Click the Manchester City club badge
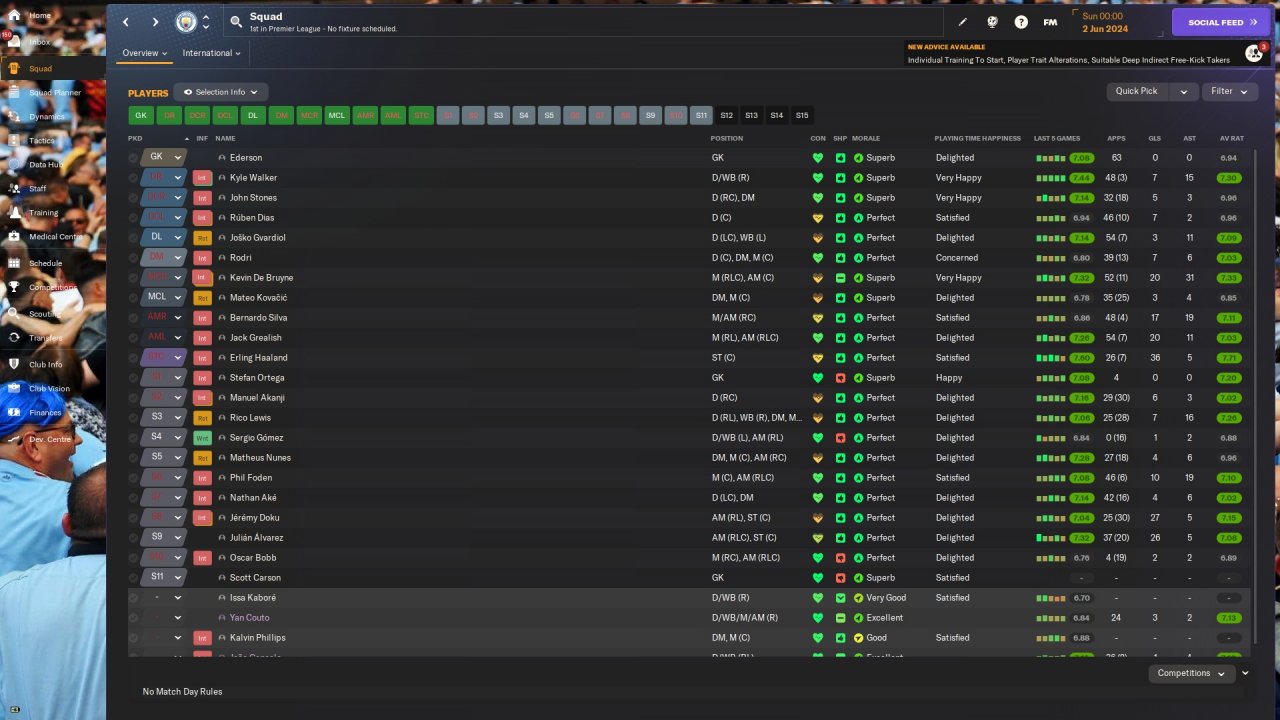 pyautogui.click(x=186, y=22)
